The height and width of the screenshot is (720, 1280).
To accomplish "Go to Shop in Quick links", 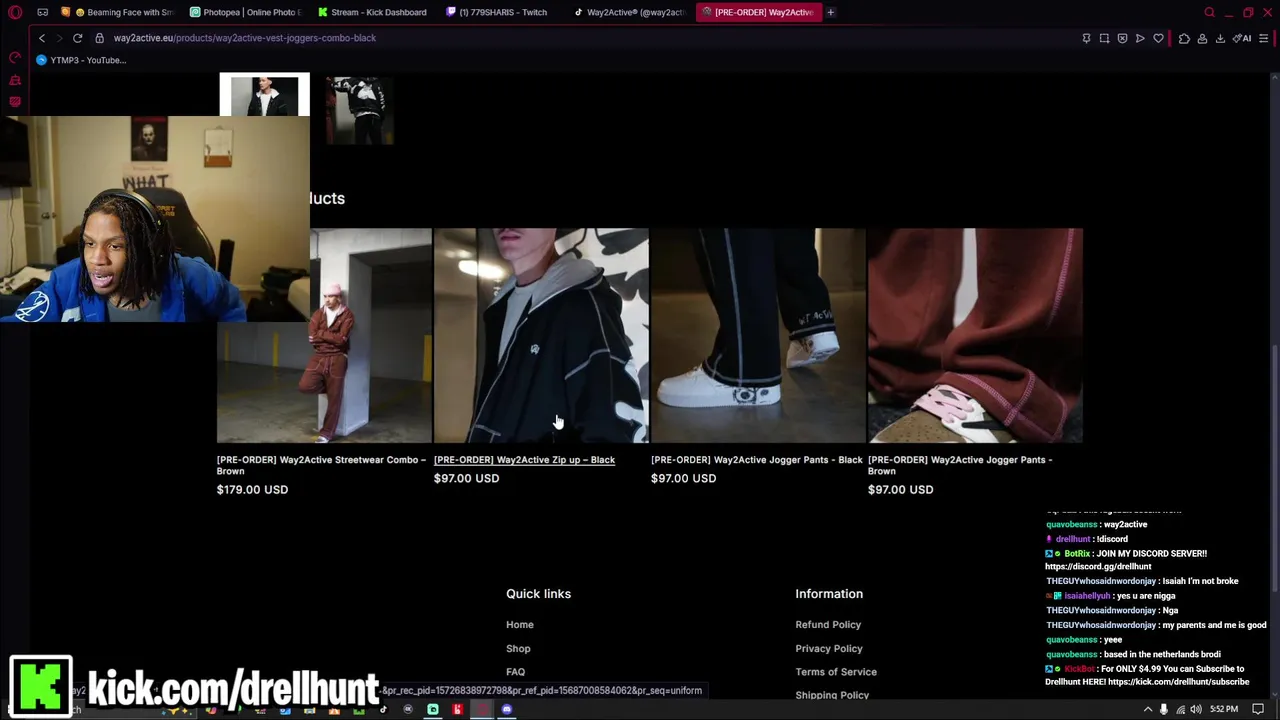I will pyautogui.click(x=518, y=649).
